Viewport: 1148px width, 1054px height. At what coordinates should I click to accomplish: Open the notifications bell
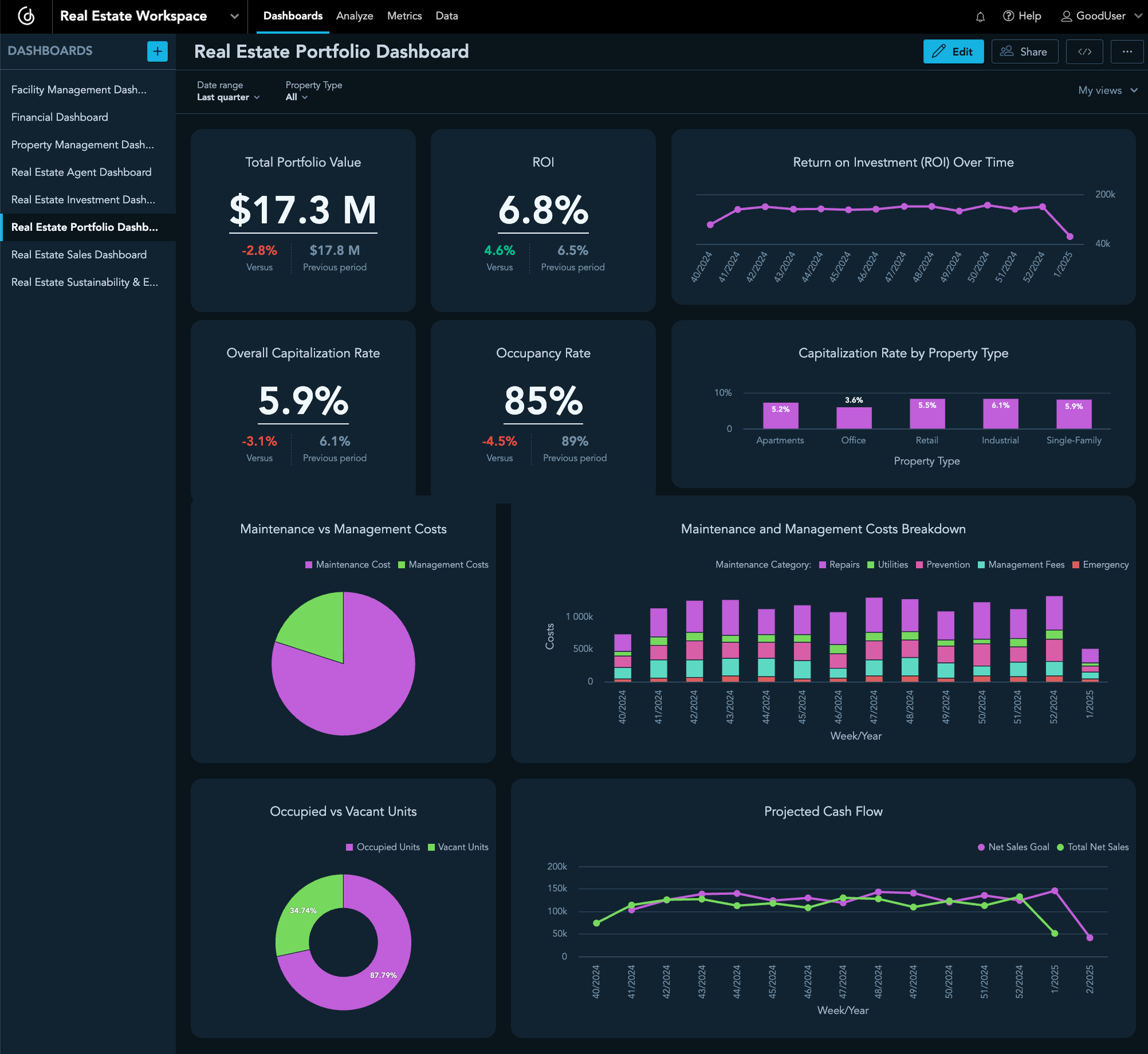[980, 16]
